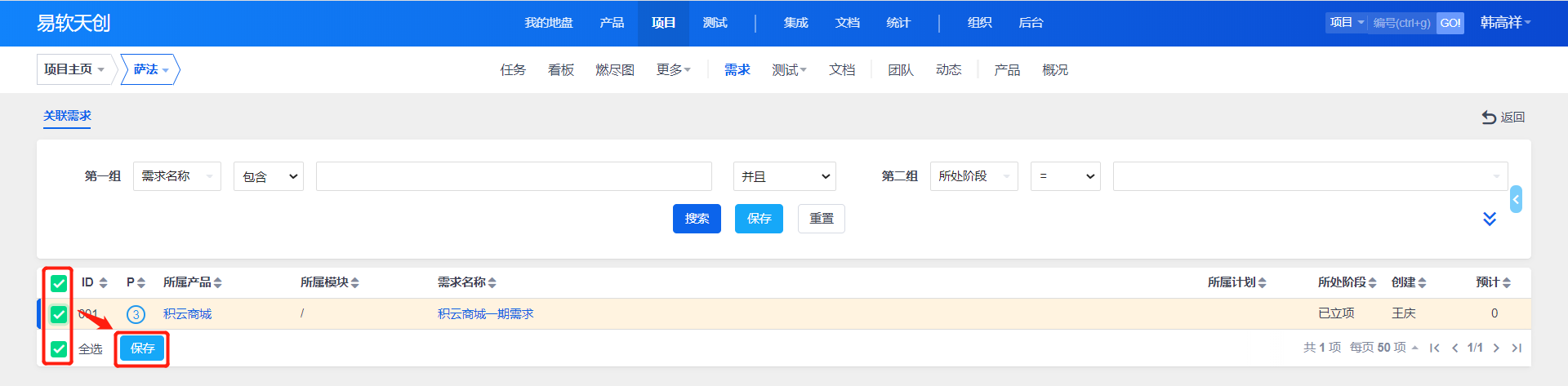This screenshot has height=386, width=1568.
Task: Open the 积云商城一期需求 requirement link
Action: pyautogui.click(x=485, y=314)
